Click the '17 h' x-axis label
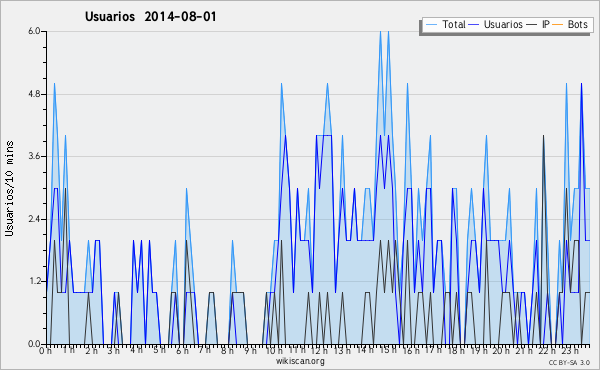This screenshot has height=370, width=600. [434, 350]
